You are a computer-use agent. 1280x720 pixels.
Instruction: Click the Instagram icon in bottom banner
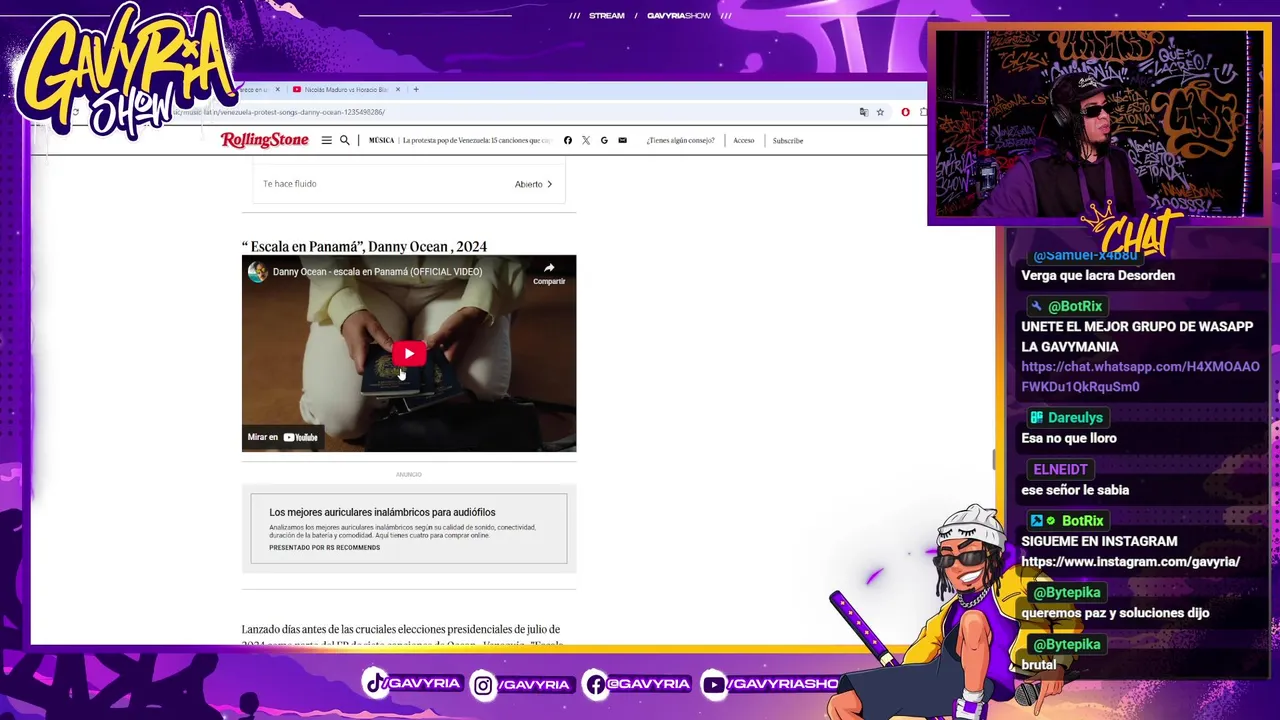click(483, 685)
